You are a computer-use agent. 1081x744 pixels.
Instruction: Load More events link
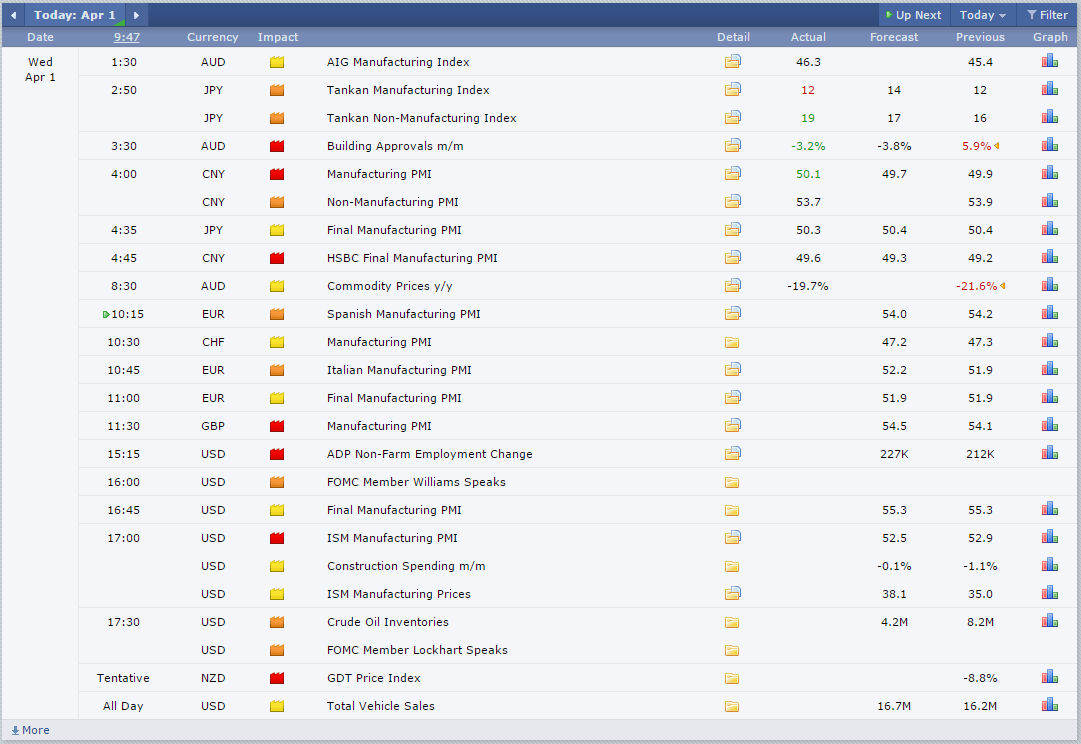tap(30, 730)
